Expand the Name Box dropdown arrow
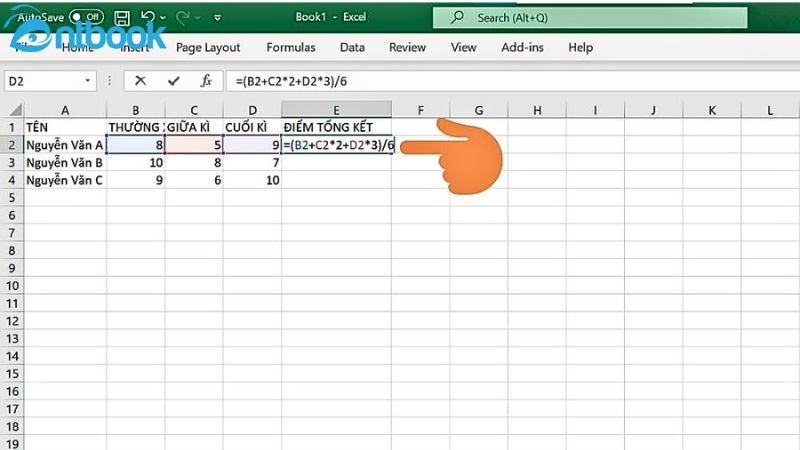 coord(88,81)
